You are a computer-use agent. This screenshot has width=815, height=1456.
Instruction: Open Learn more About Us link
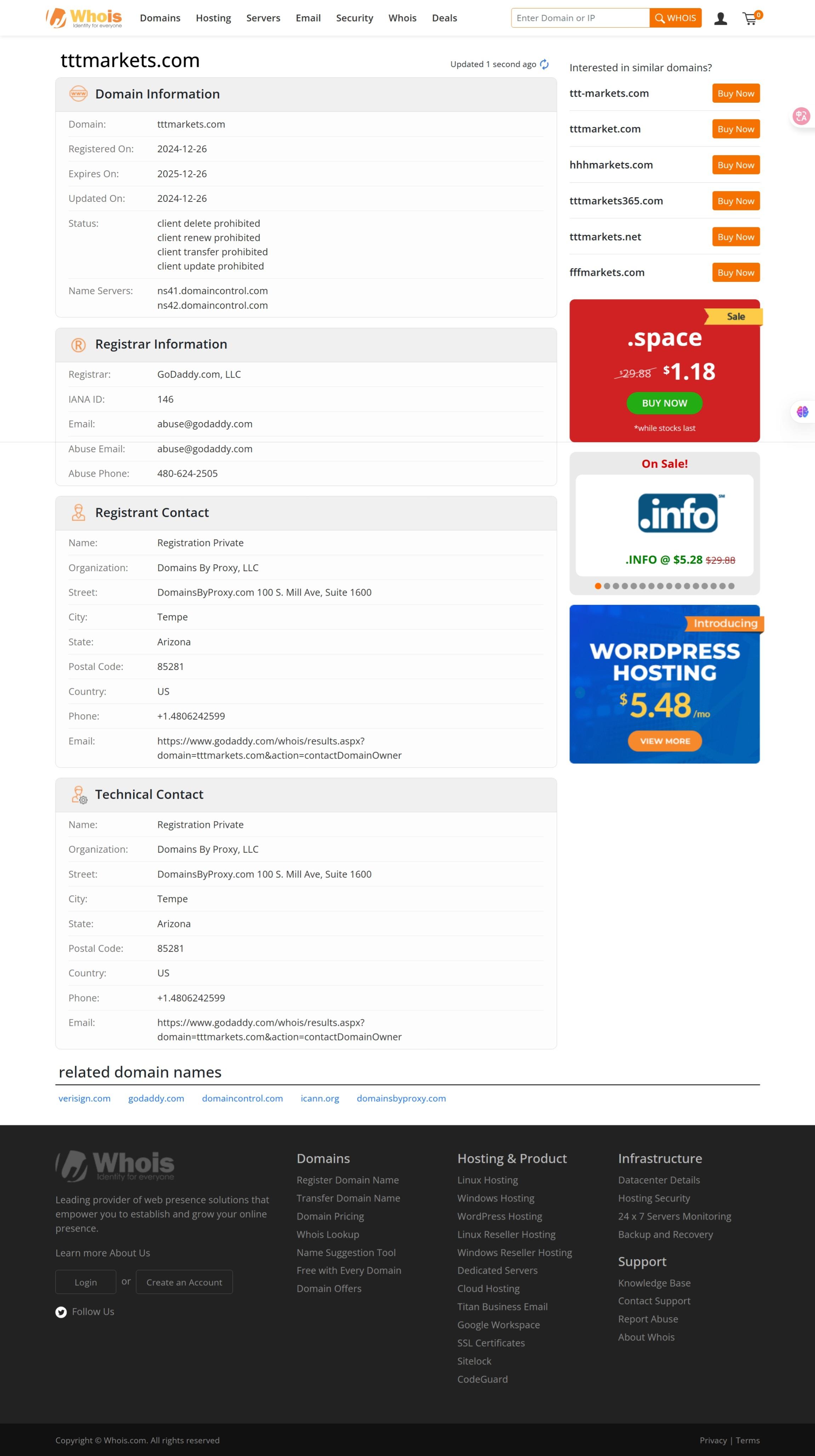[x=103, y=1253]
